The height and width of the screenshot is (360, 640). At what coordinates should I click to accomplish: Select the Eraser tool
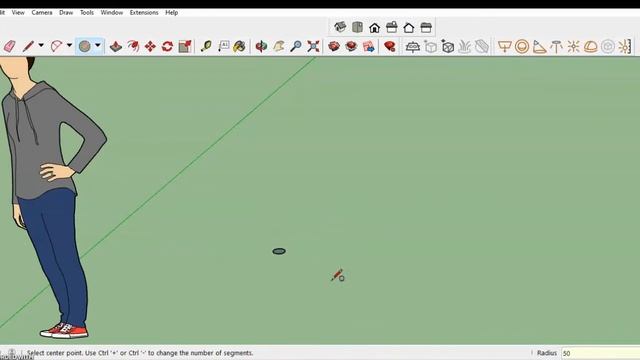[x=10, y=46]
